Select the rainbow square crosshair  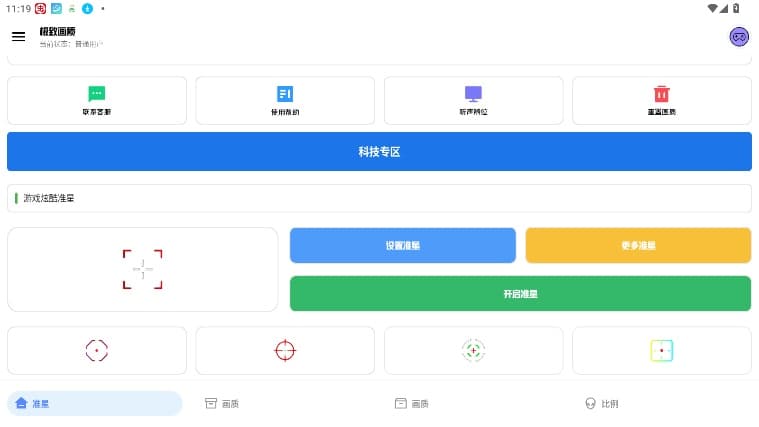pos(662,351)
